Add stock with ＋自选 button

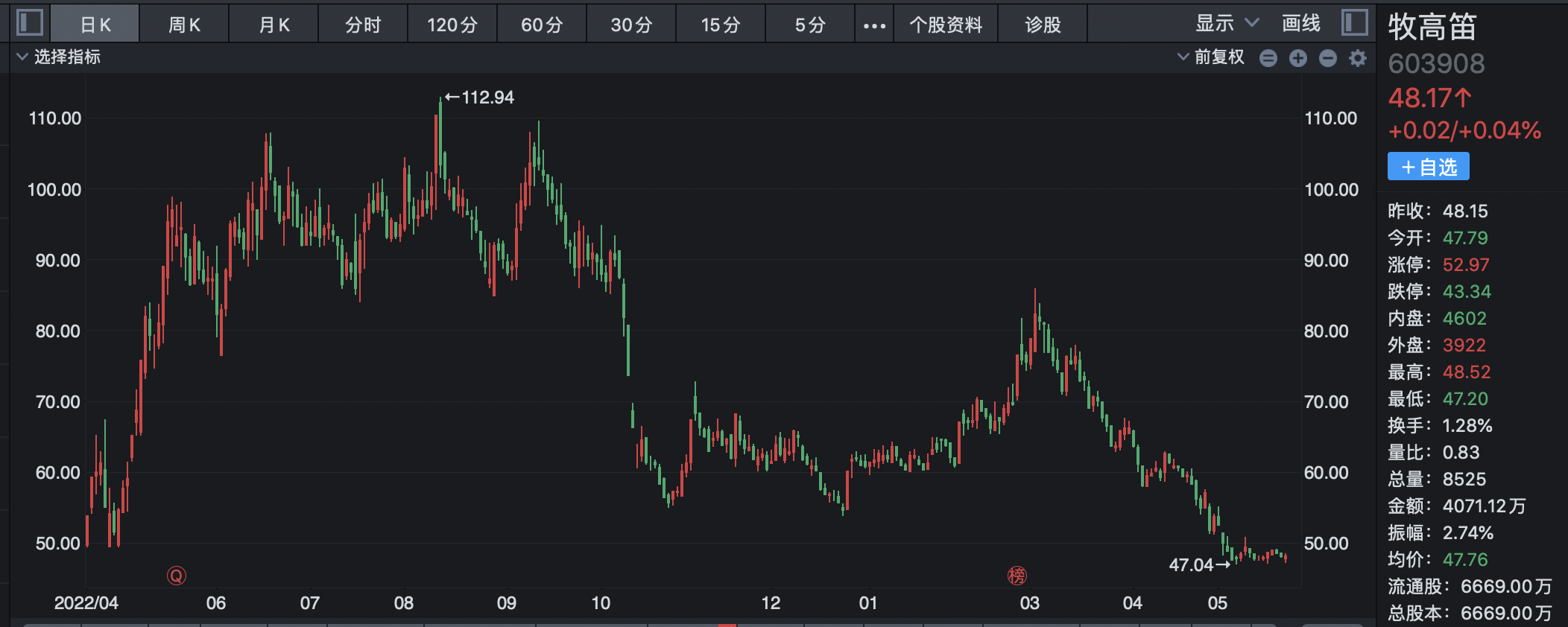[x=1428, y=167]
